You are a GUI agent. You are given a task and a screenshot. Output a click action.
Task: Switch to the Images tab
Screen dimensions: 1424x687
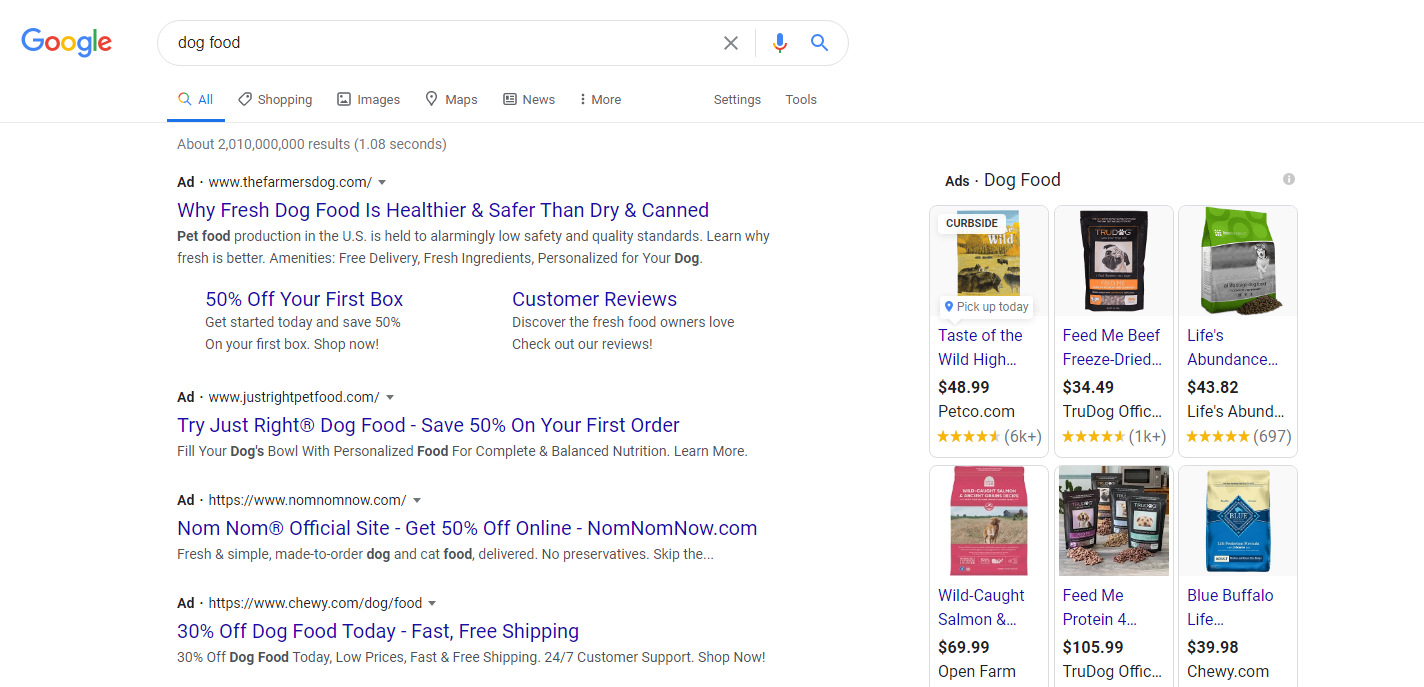click(x=368, y=99)
